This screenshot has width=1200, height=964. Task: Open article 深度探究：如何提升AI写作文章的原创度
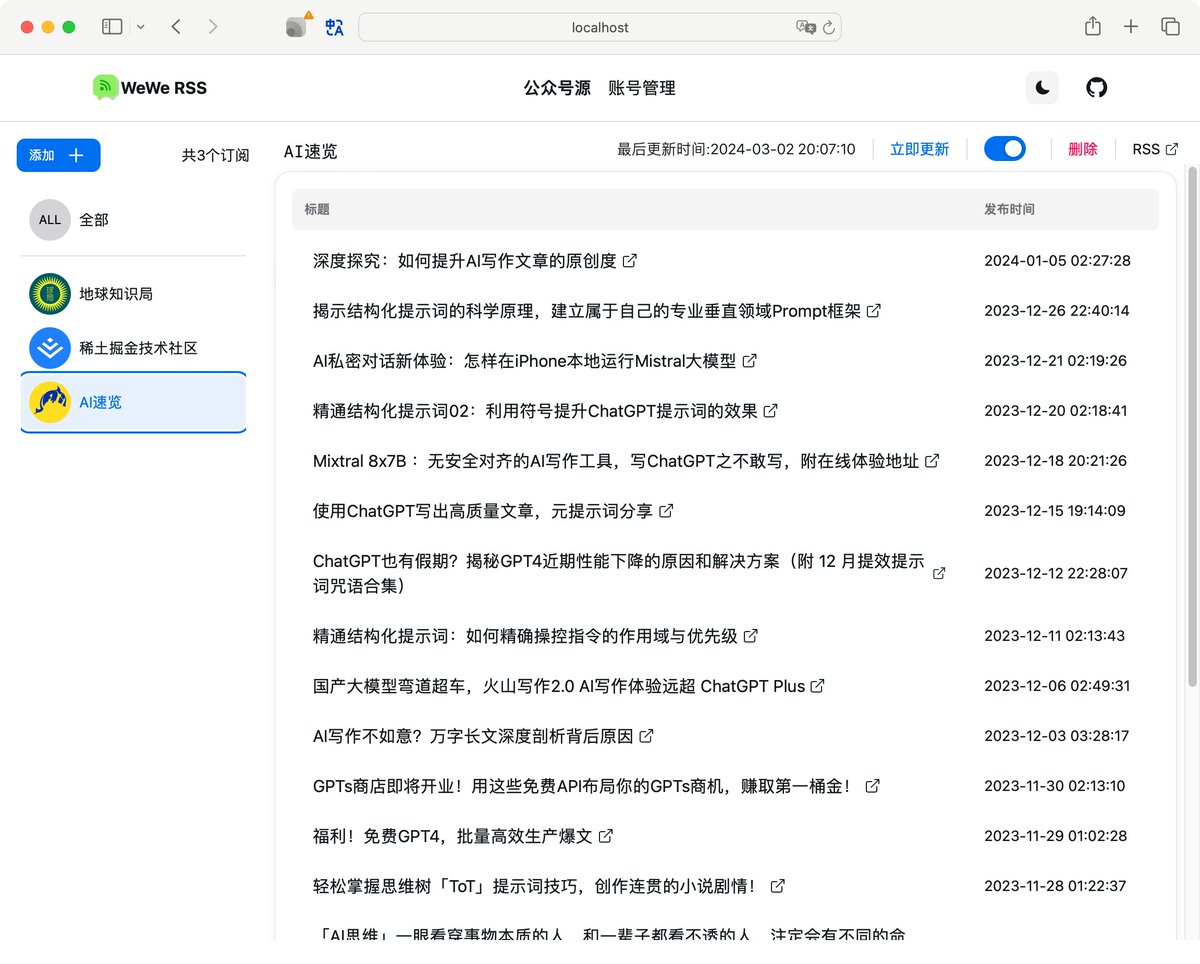click(465, 261)
